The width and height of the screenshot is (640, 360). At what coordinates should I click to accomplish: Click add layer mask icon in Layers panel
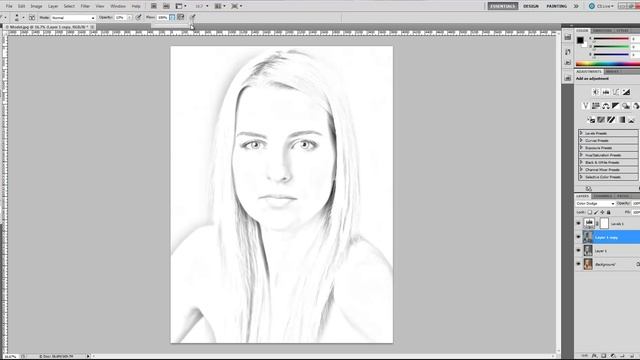pos(604,356)
